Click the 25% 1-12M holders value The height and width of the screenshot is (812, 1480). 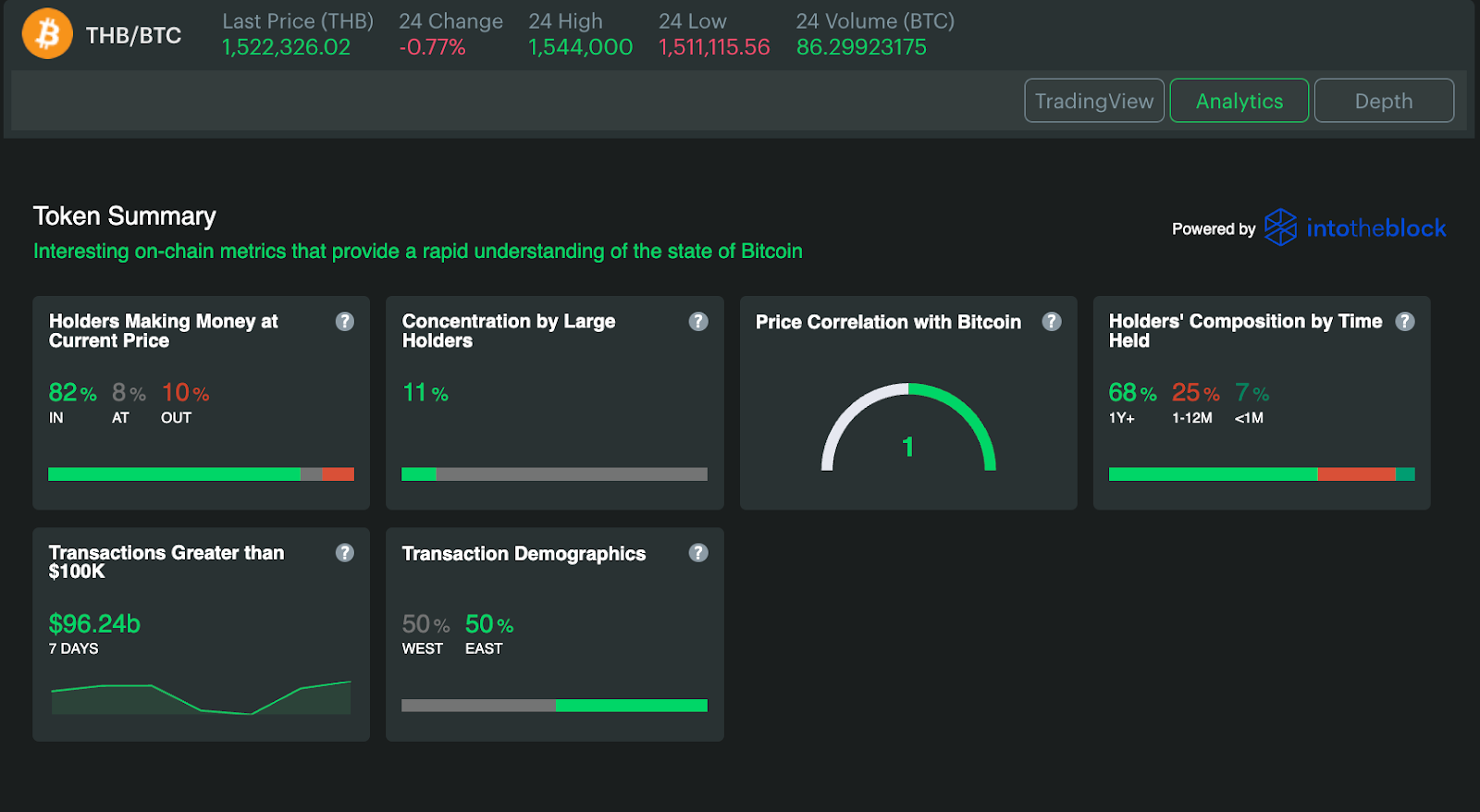[1196, 393]
